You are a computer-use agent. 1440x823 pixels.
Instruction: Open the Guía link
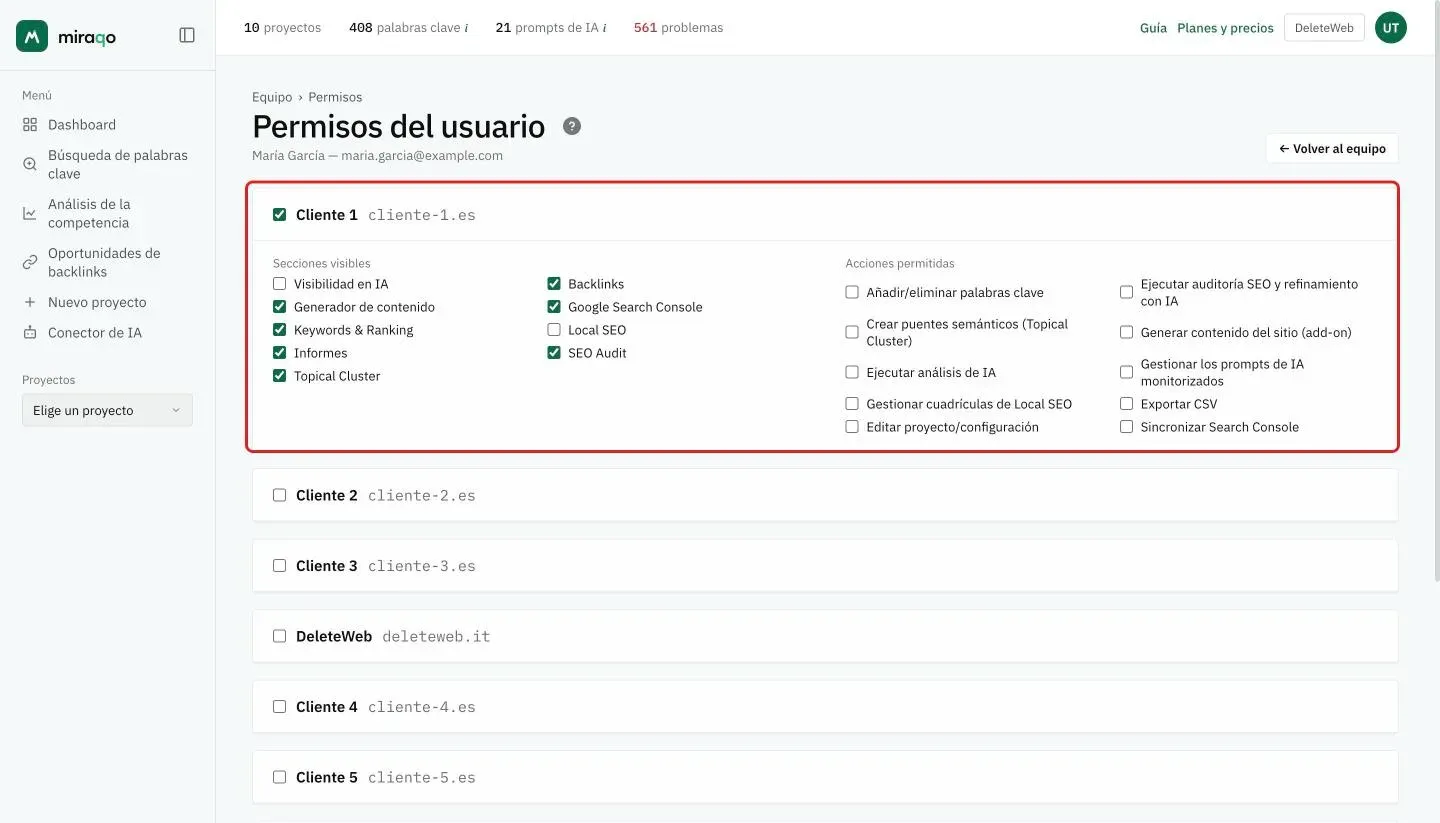pos(1153,28)
